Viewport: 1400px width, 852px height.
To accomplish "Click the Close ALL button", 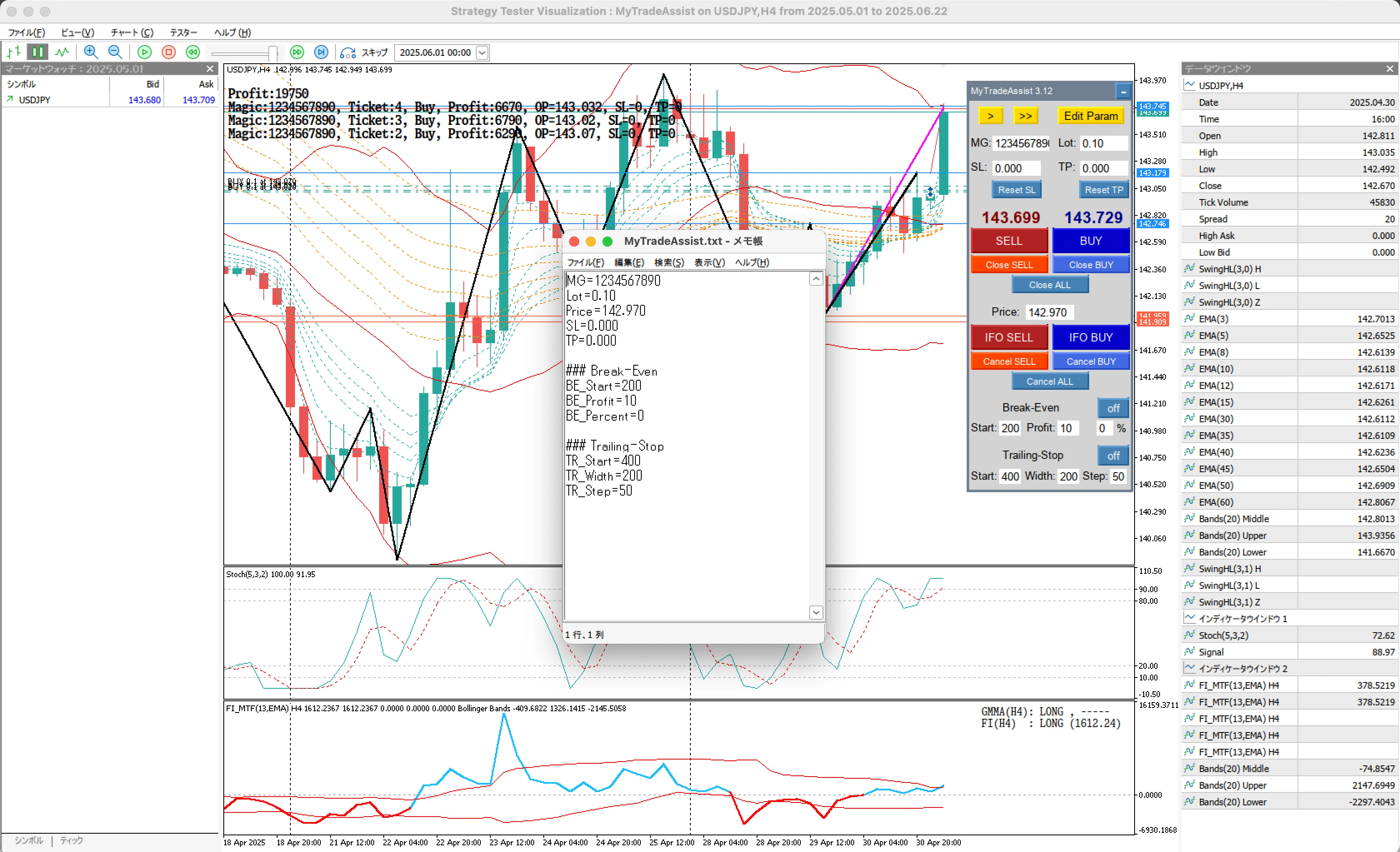I will [1050, 285].
